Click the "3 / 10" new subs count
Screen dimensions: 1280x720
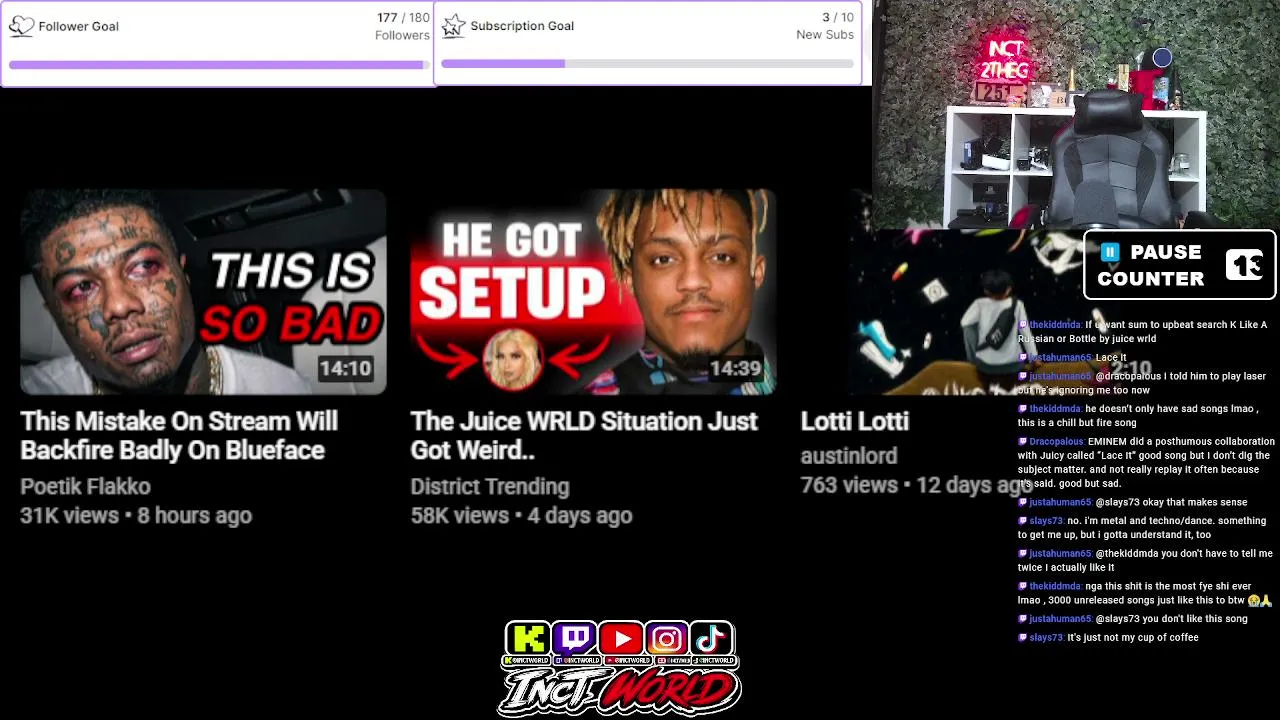point(838,17)
